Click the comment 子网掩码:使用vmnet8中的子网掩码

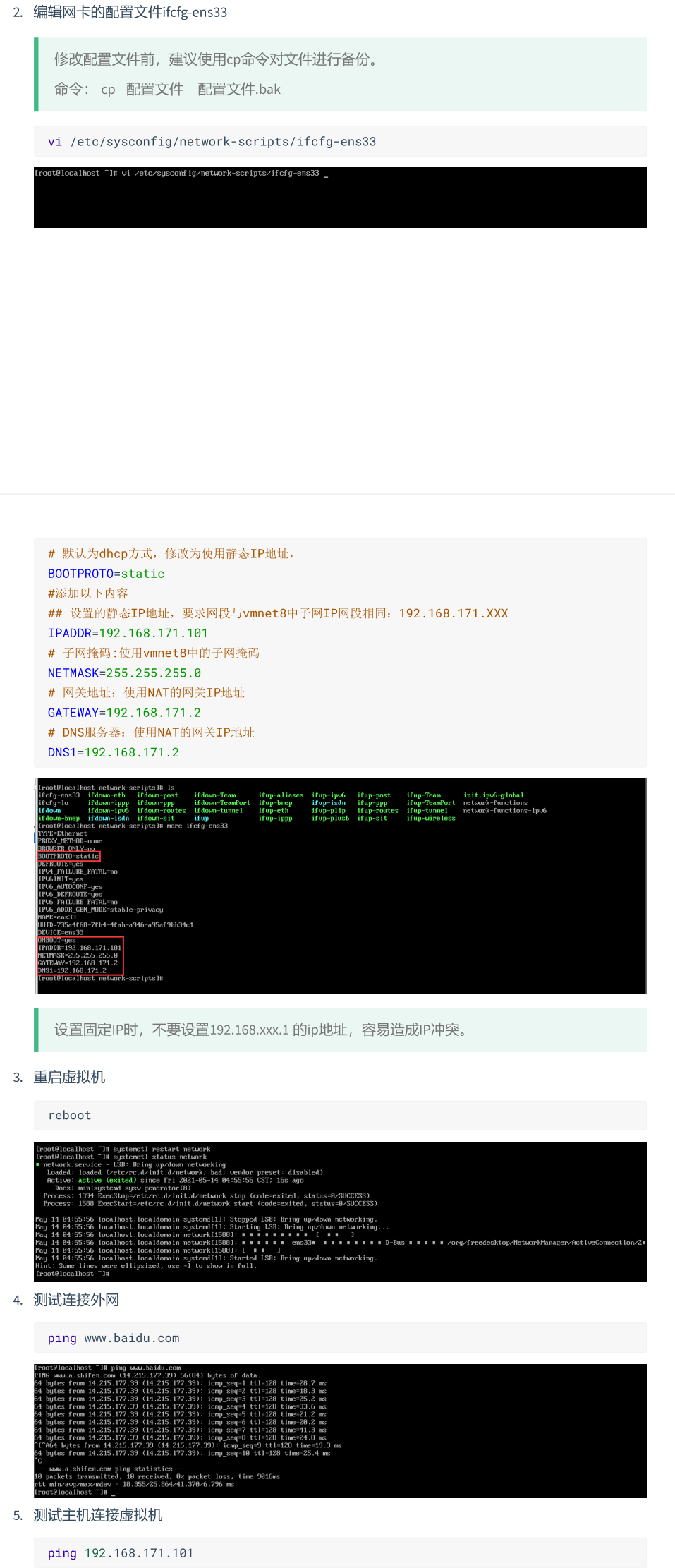[153, 653]
